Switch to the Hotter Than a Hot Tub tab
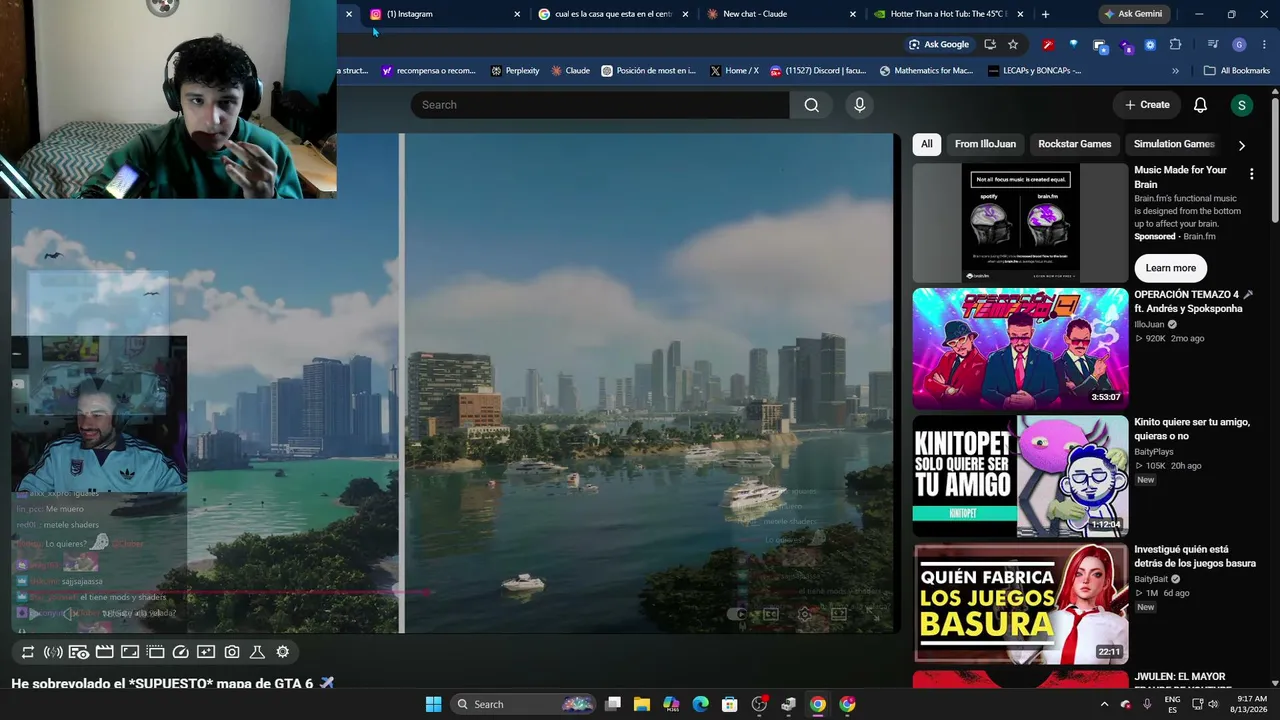This screenshot has height=720, width=1280. 950,14
